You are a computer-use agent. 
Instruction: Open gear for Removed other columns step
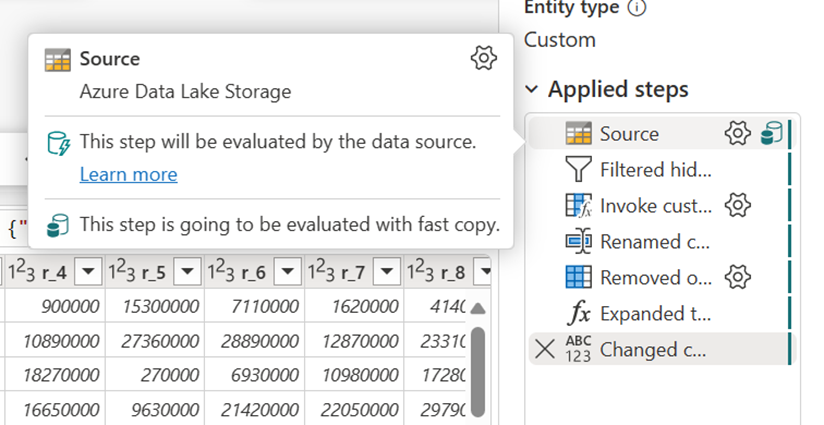tap(737, 277)
